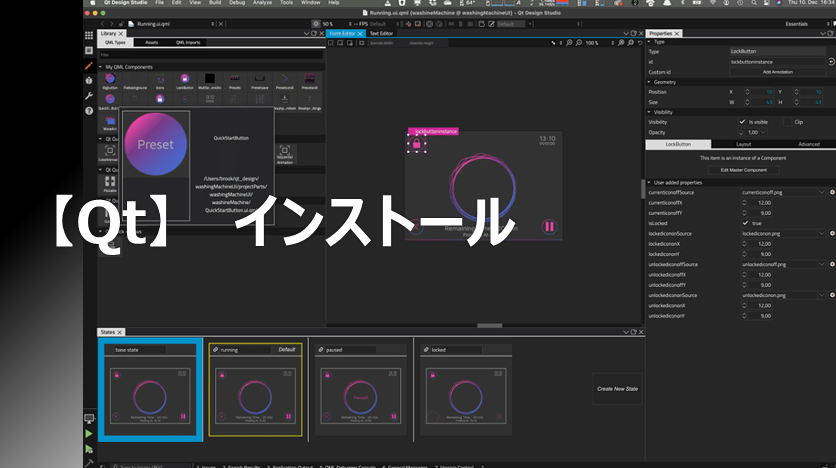Select Sequential Animation item in library
Image resolution: width=836 pixels, height=468 pixels.
285,154
